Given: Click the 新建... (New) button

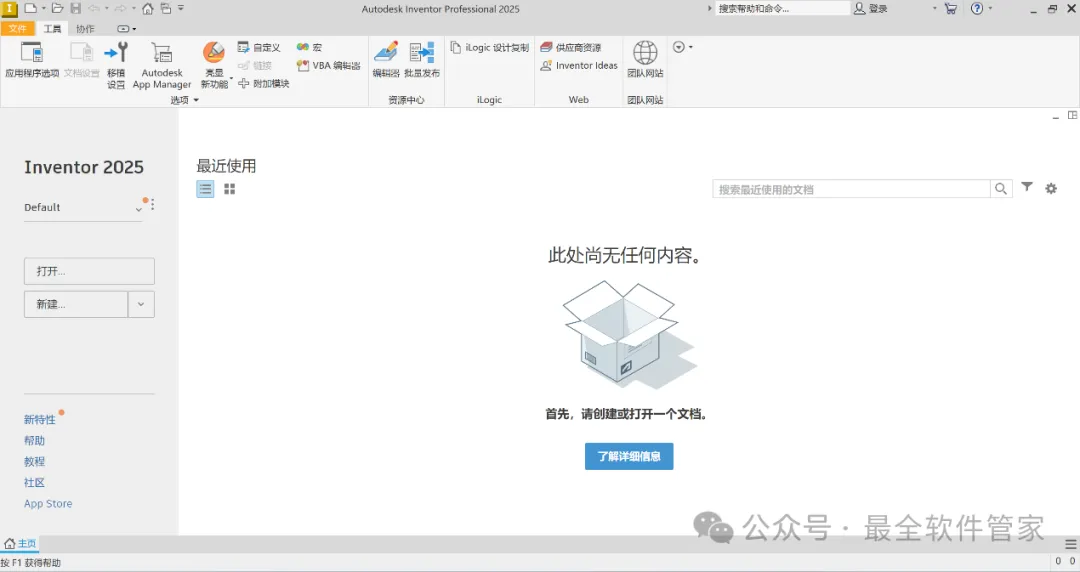Looking at the screenshot, I should click(x=76, y=304).
